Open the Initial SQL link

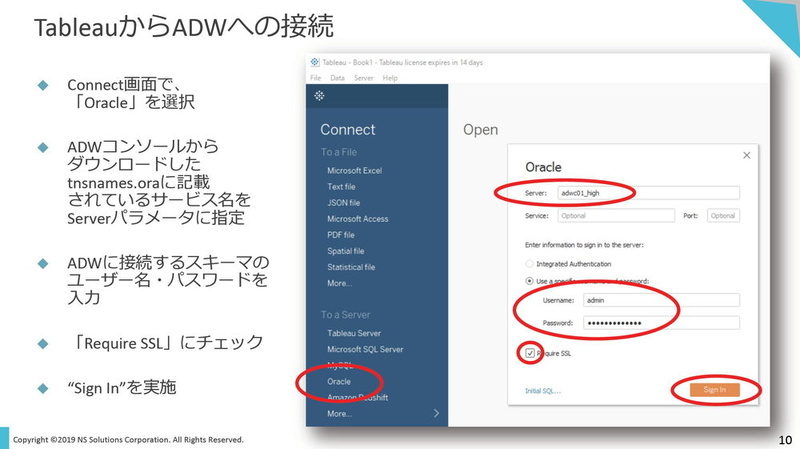pos(543,391)
